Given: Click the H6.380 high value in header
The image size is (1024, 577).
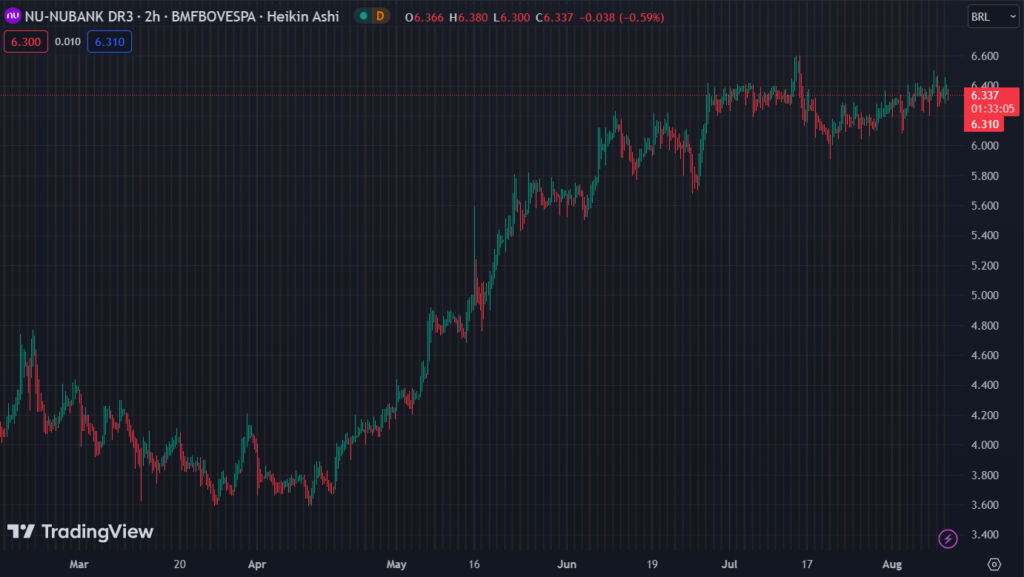Looking at the screenshot, I should click(x=468, y=18).
